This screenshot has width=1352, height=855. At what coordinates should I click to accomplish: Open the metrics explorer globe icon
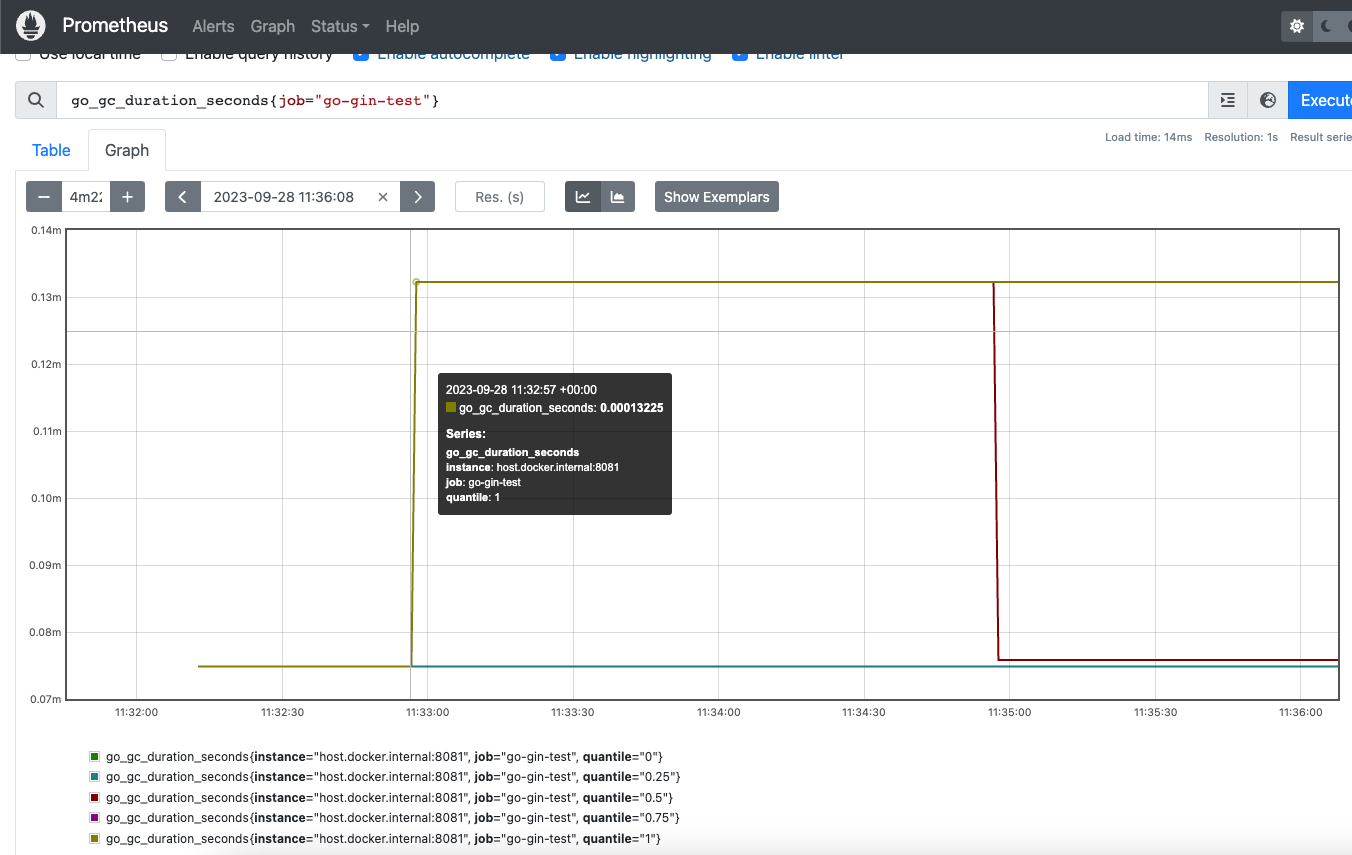click(x=1268, y=100)
